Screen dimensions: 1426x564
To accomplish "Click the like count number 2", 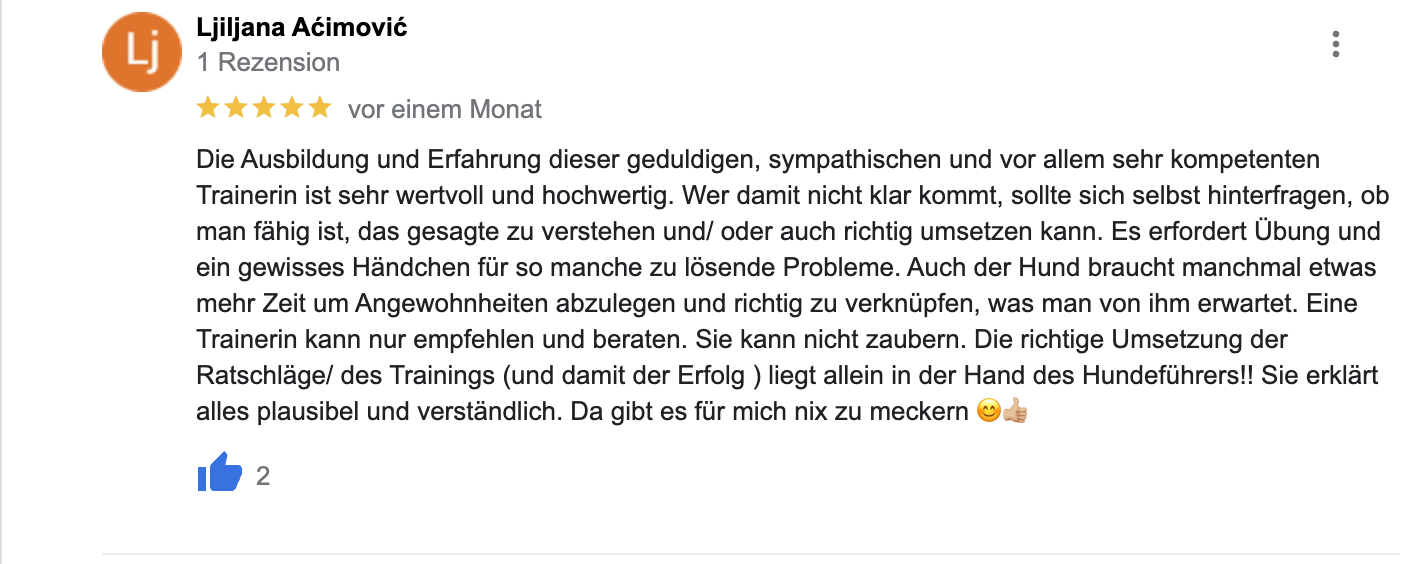I will coord(263,476).
